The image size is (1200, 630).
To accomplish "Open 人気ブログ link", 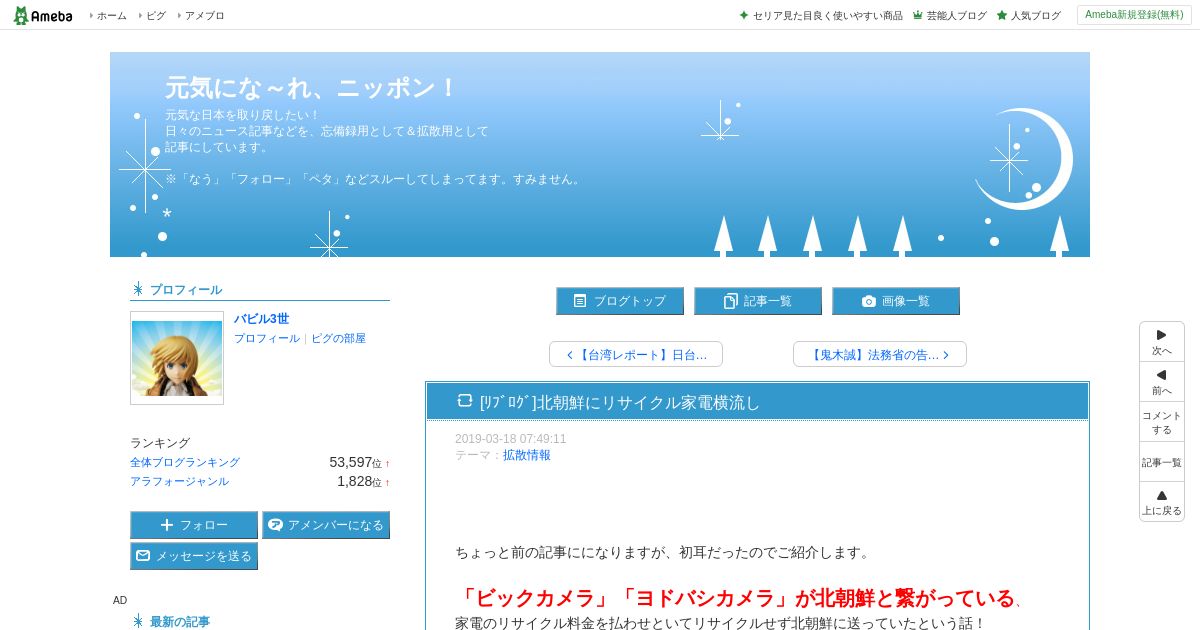I will coord(1035,16).
